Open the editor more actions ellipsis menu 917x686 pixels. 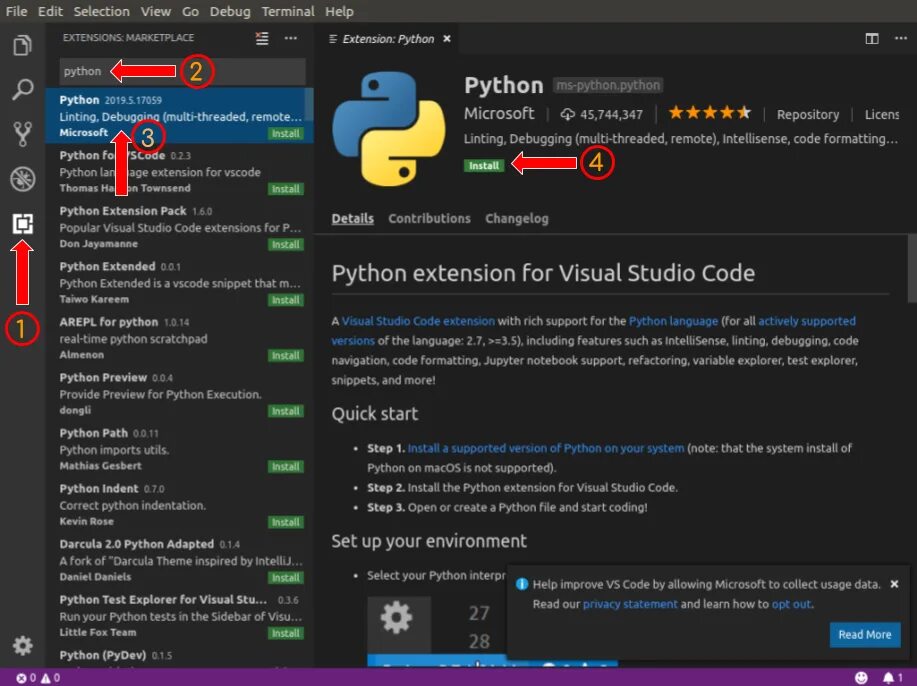coord(900,39)
